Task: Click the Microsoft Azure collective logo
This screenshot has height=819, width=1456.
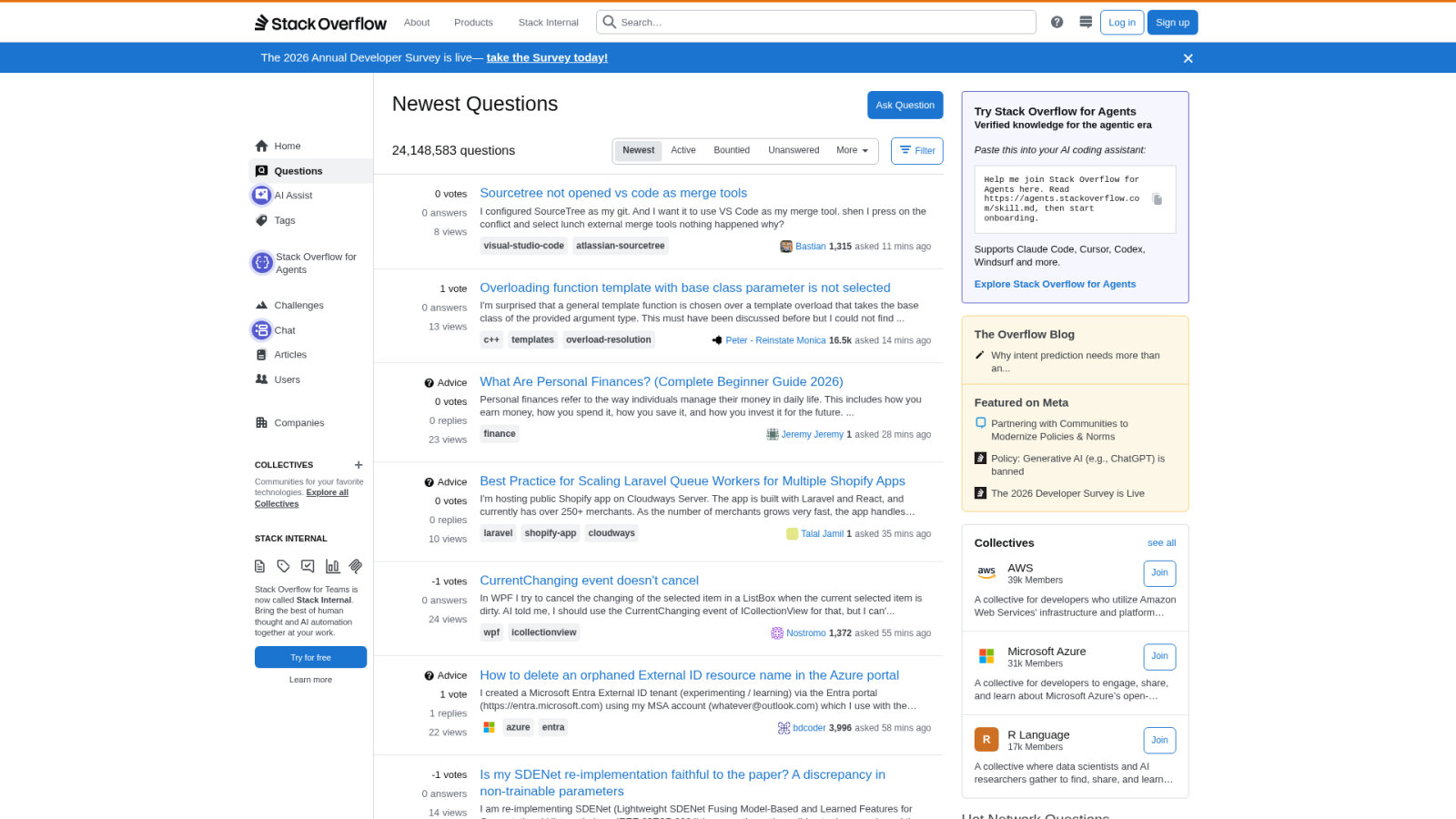Action: pyautogui.click(x=986, y=656)
